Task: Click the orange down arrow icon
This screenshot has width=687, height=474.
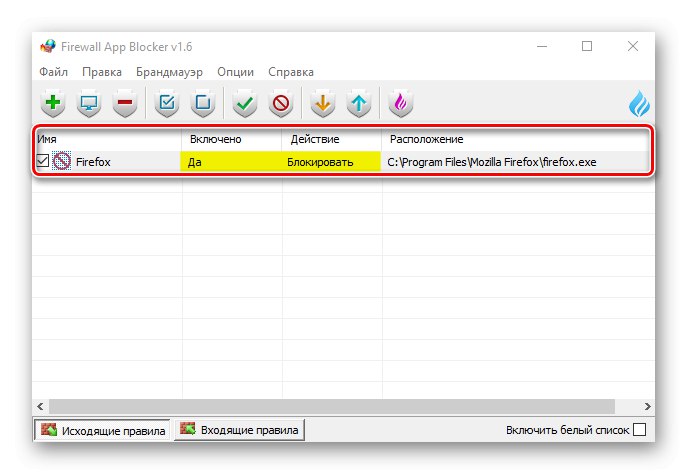Action: pyautogui.click(x=323, y=103)
